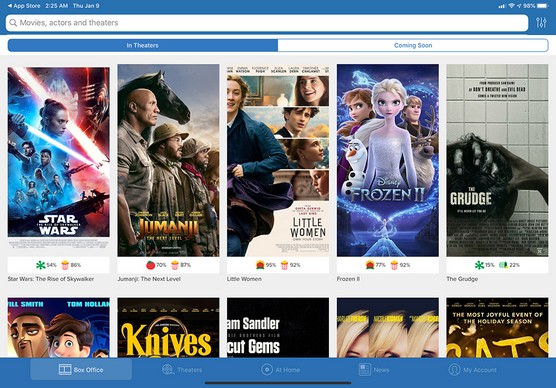The width and height of the screenshot is (556, 388).
Task: Click the Star Wars: The Rise of Skywalker title
Action: (x=51, y=279)
